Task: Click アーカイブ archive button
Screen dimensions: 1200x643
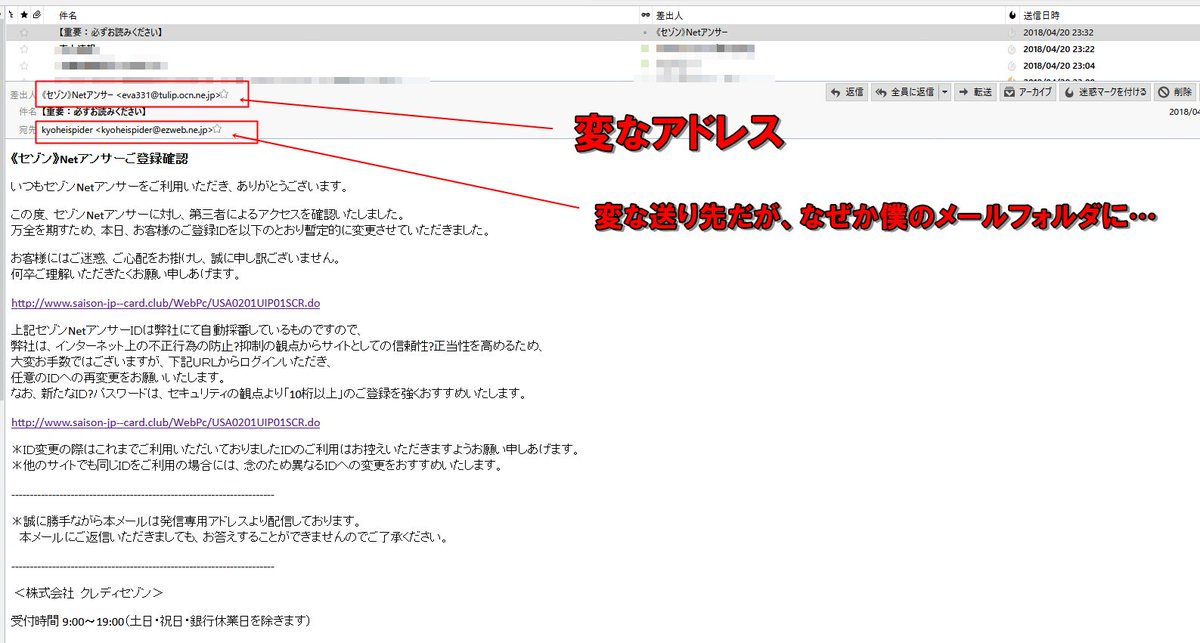Action: coord(1028,92)
